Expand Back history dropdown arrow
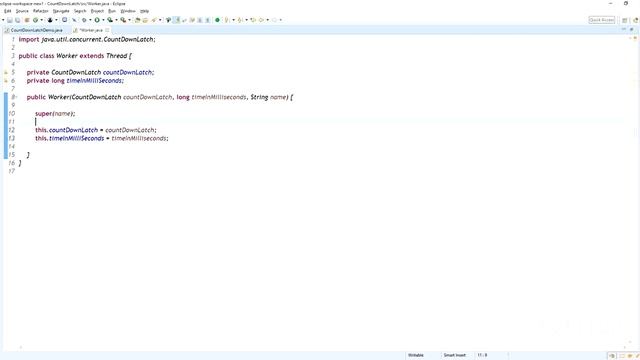This screenshot has height=360, width=640. click(x=267, y=20)
